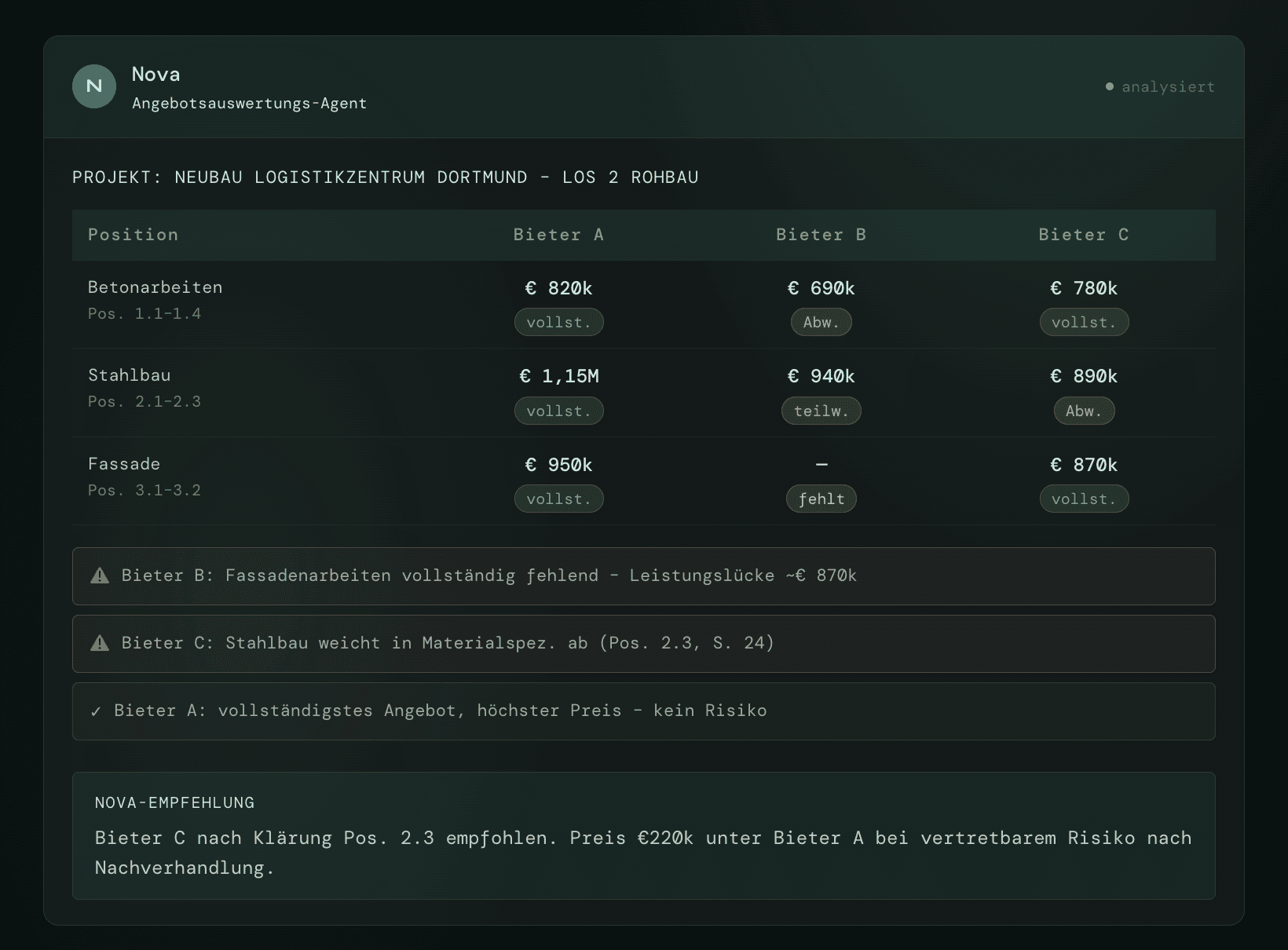Click the project title Neubau Logistikzentrum Dortmund
The image size is (1288, 950).
(x=386, y=177)
